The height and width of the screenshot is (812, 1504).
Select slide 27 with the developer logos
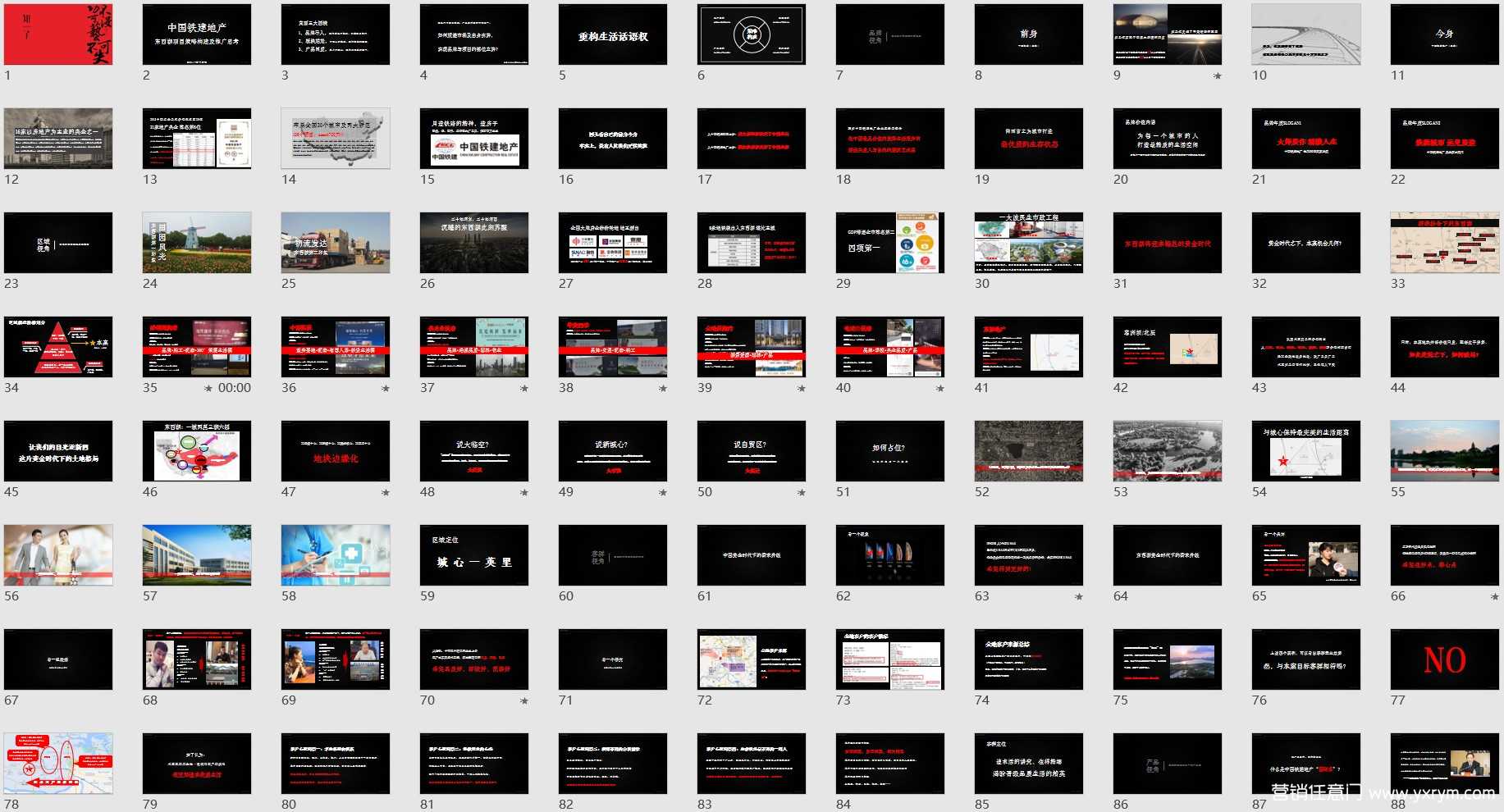(613, 243)
